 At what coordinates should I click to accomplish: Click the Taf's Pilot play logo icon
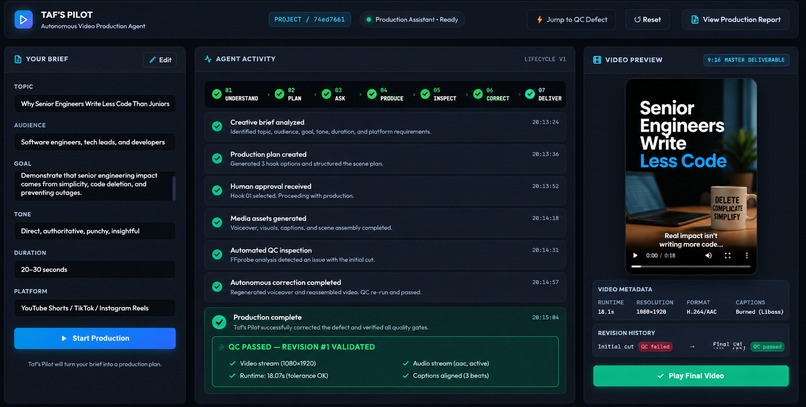click(x=24, y=20)
